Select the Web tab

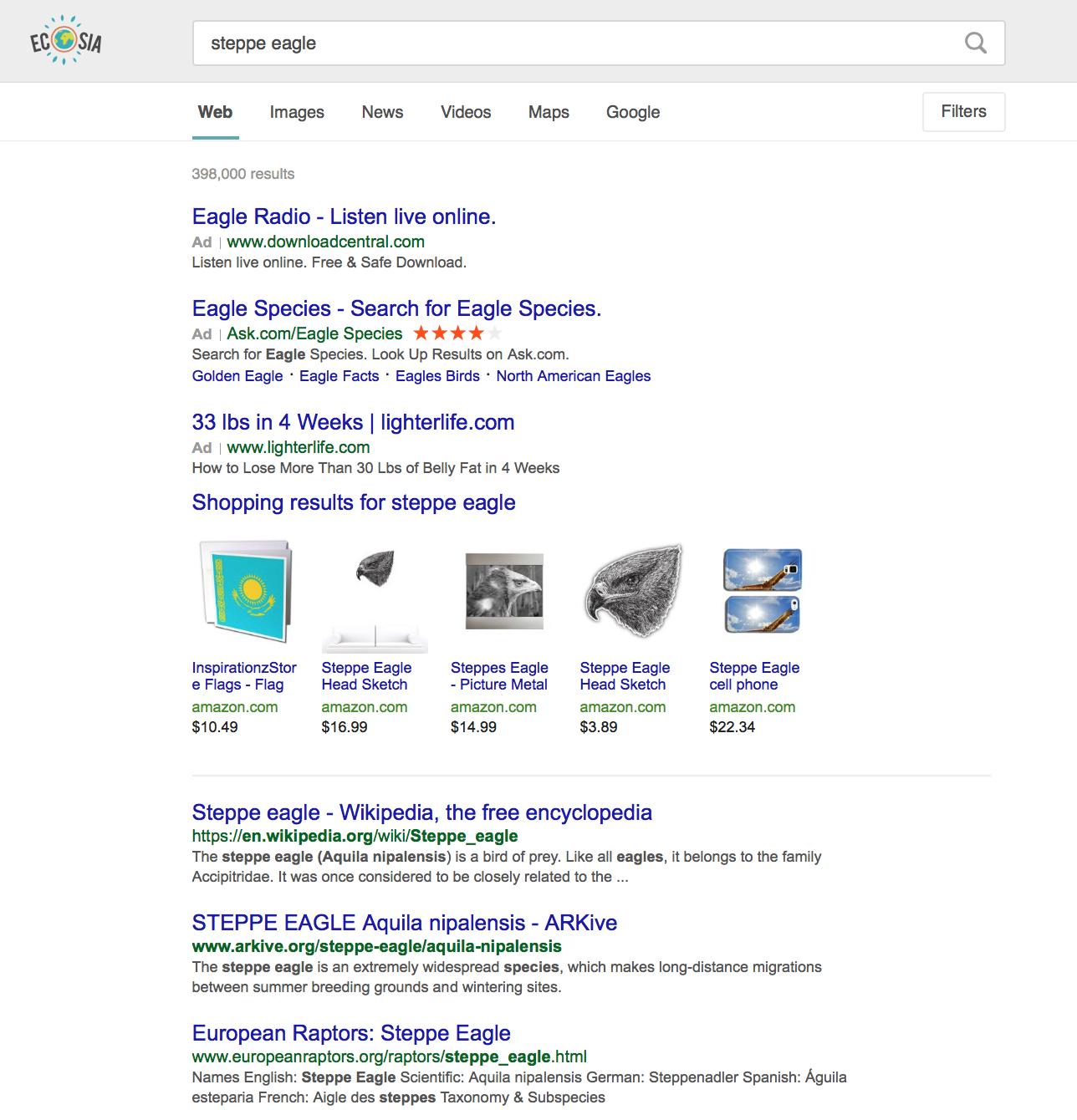click(215, 112)
